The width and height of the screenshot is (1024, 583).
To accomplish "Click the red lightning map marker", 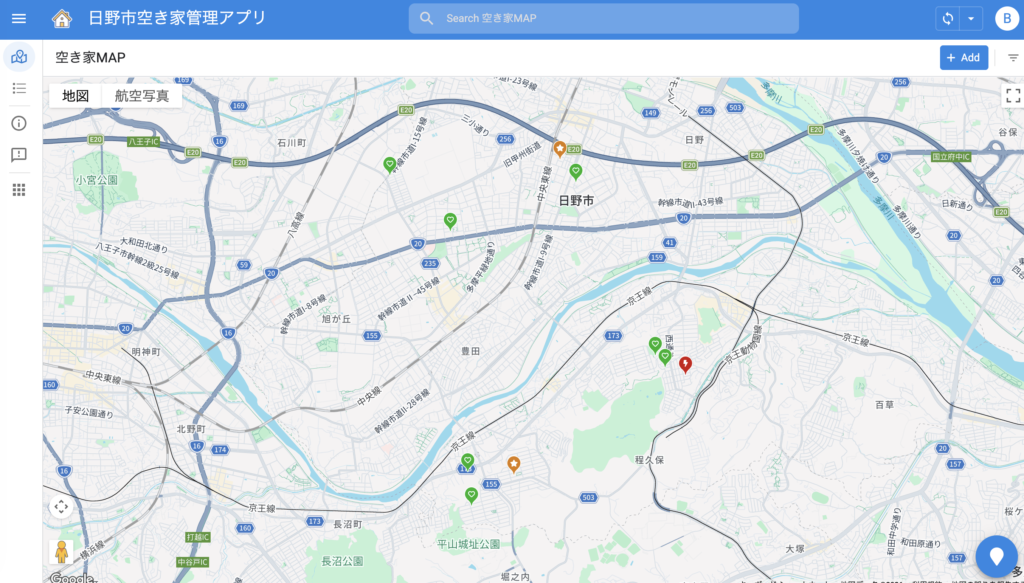I will tap(685, 364).
